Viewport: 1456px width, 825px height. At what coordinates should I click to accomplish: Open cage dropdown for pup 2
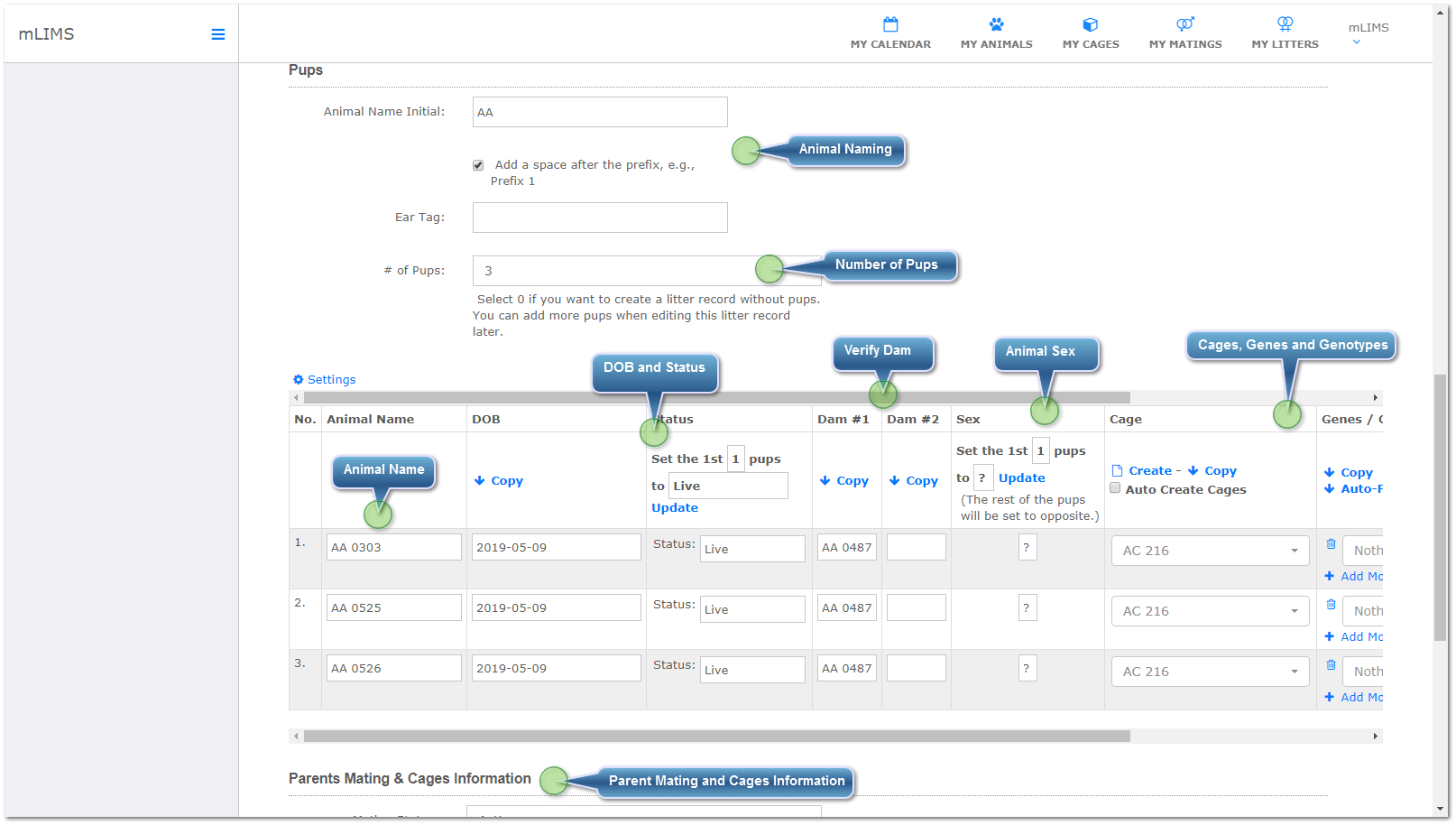1211,611
